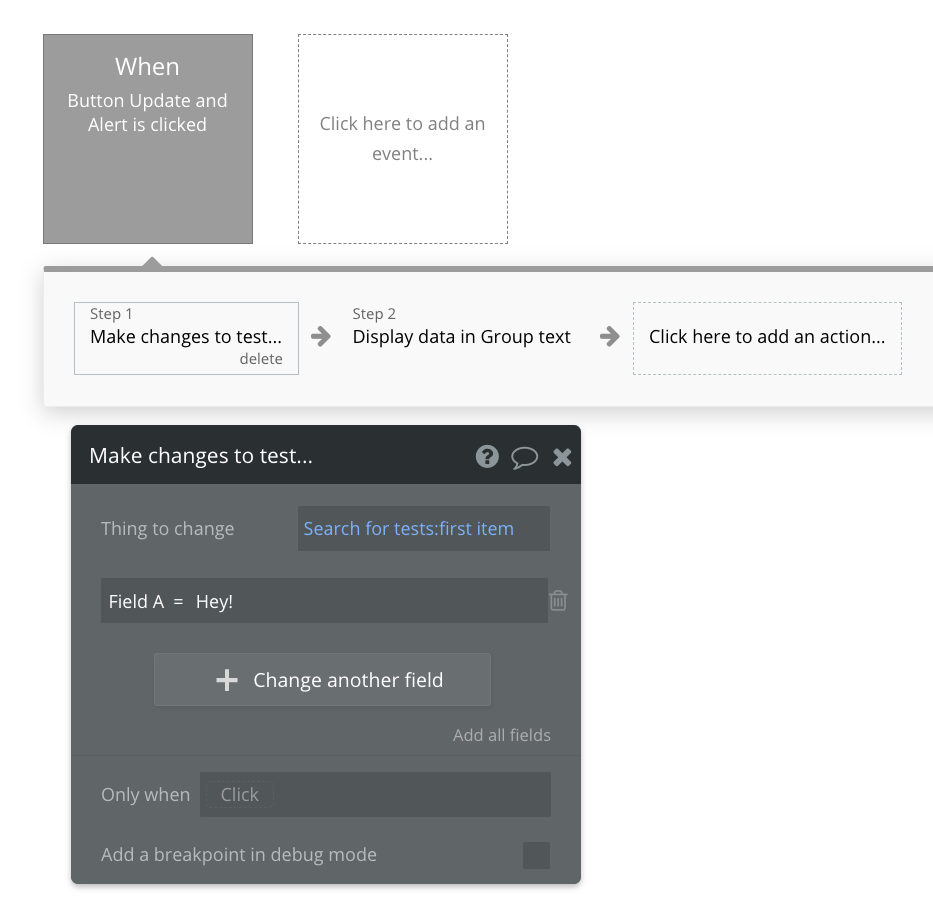Click the Only when condition box
Viewport: 933px width, 908px height.
(375, 794)
